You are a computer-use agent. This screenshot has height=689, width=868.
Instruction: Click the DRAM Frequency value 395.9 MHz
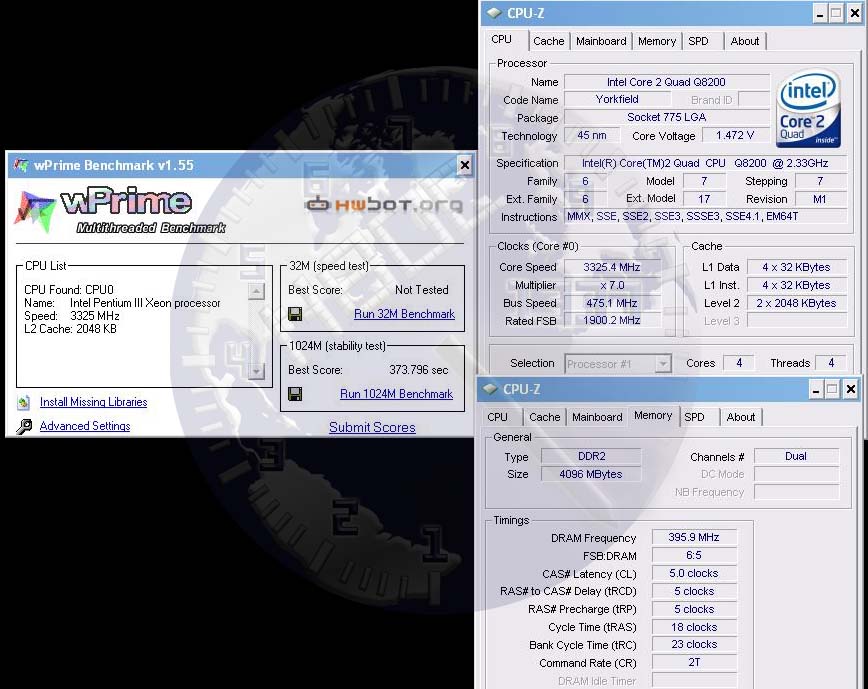[694, 537]
